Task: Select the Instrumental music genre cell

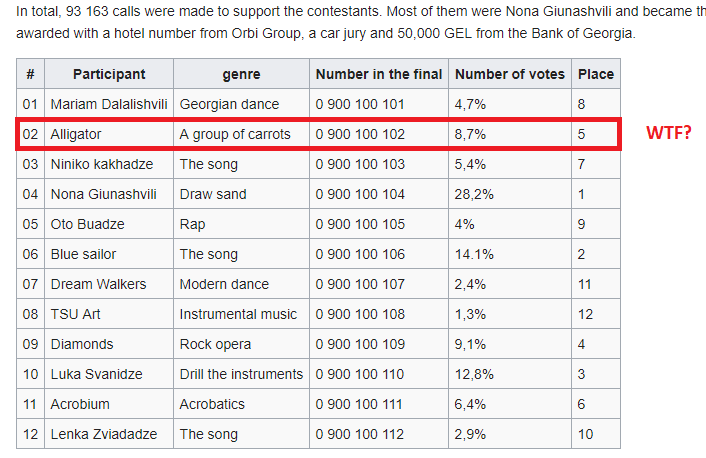Action: [x=241, y=314]
